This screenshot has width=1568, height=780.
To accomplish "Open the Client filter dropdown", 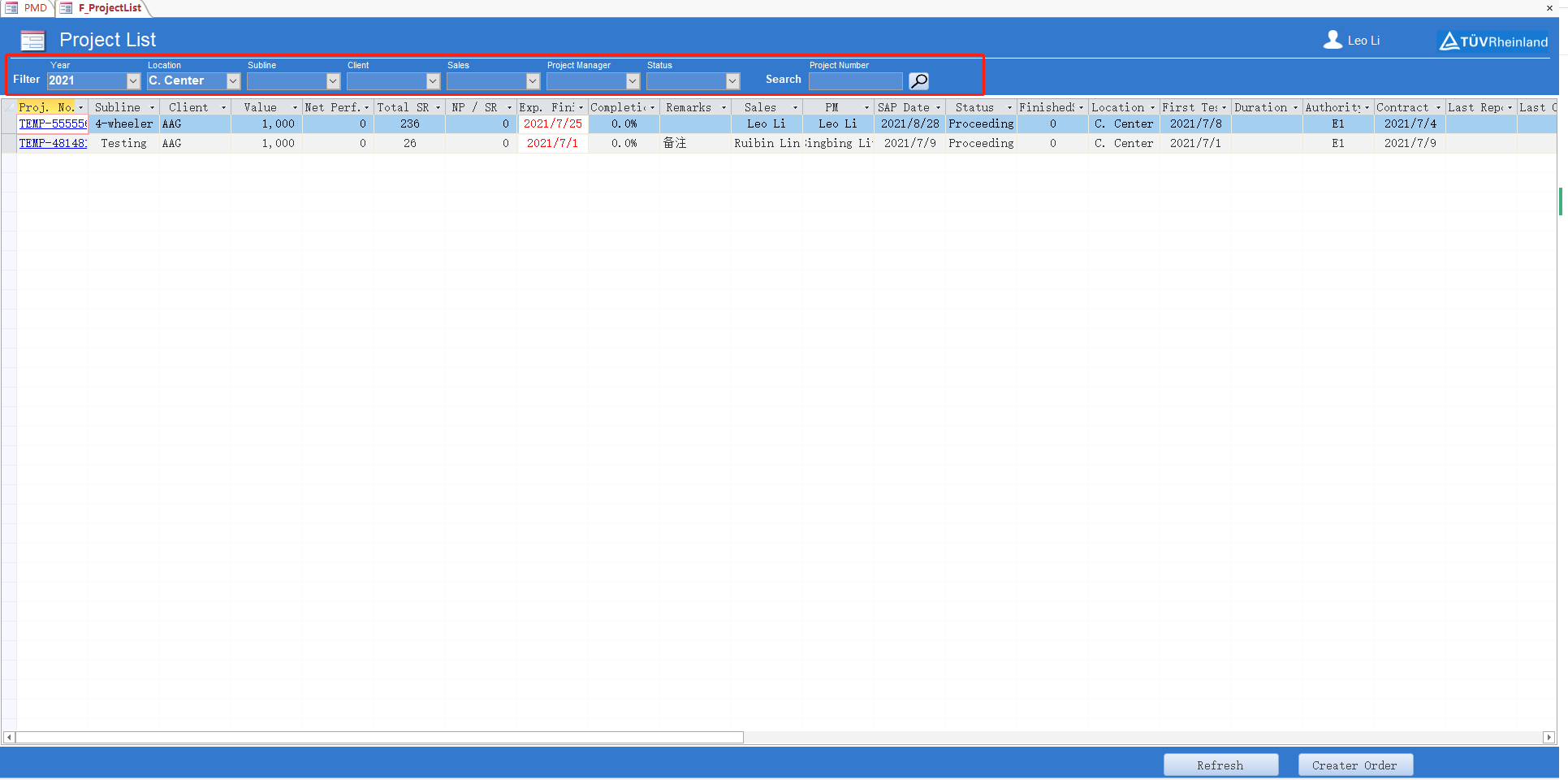I will coord(433,81).
